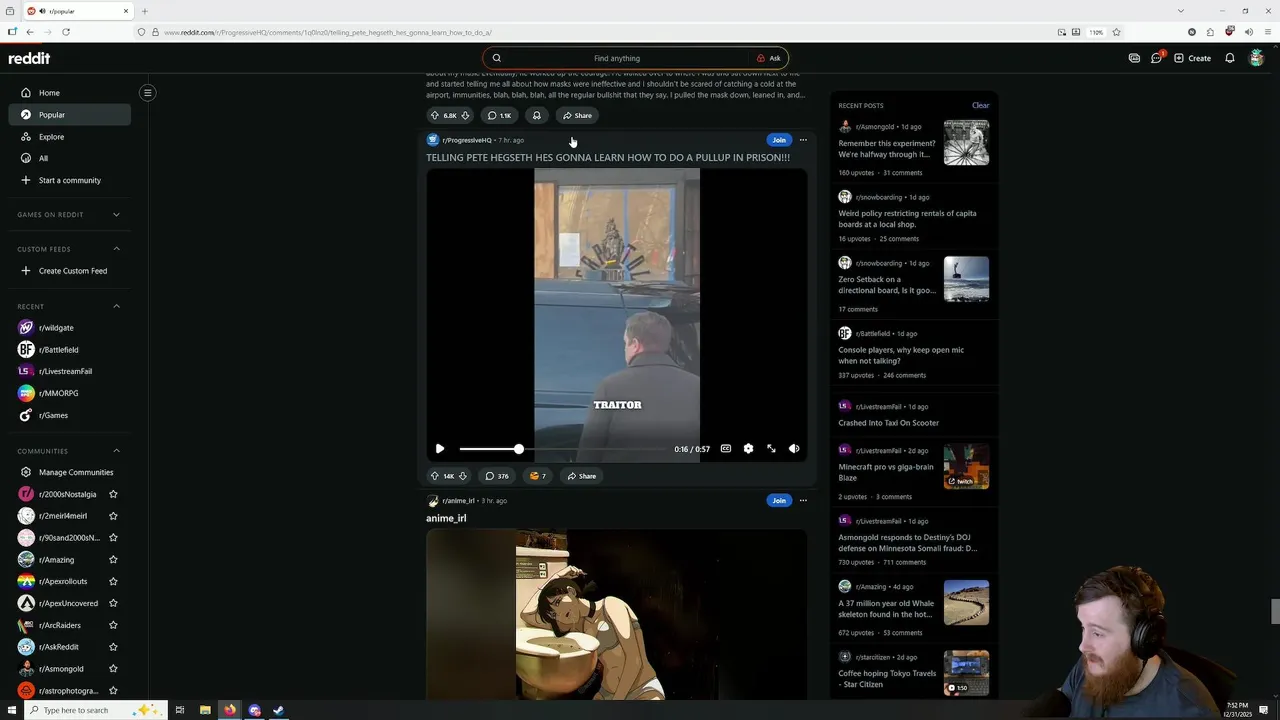This screenshot has width=1280, height=720.
Task: Clear the recent posts list
Action: coord(980,105)
